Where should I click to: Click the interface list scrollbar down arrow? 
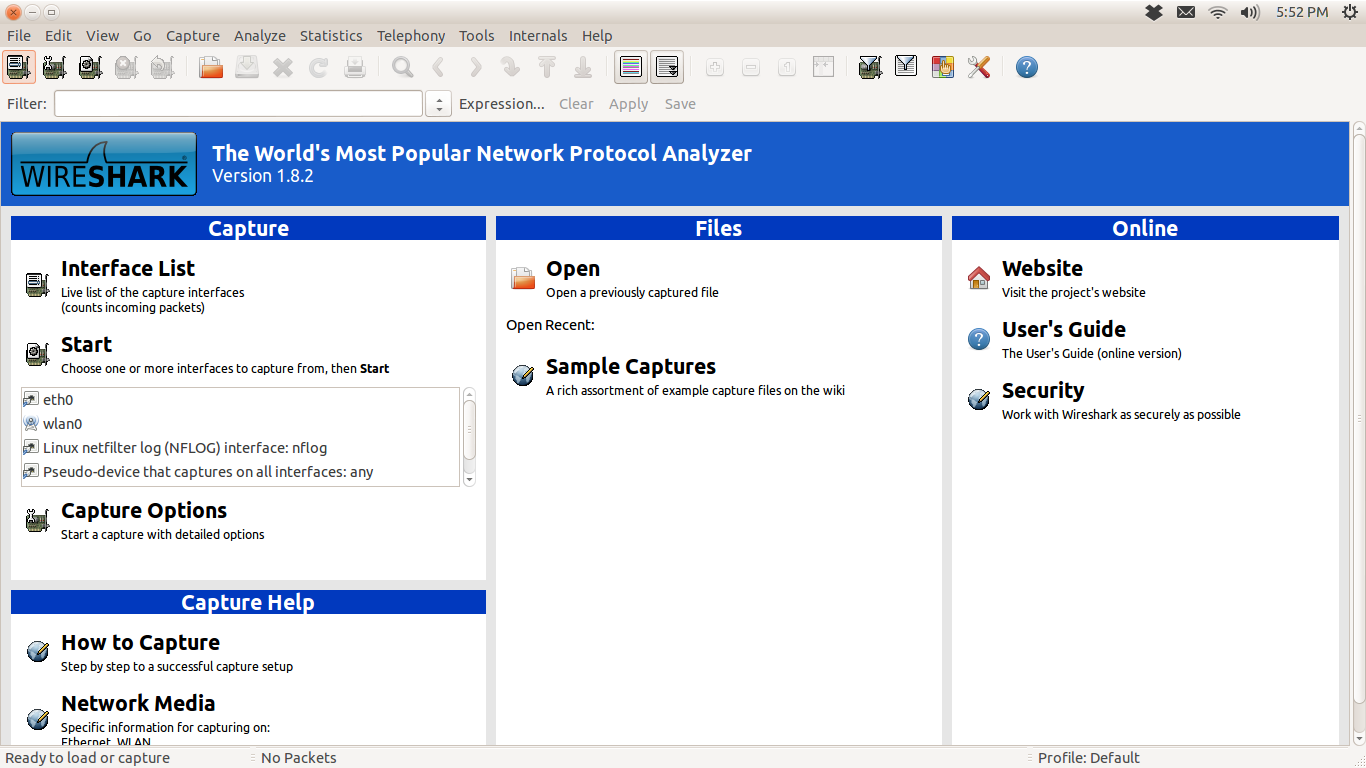point(470,480)
